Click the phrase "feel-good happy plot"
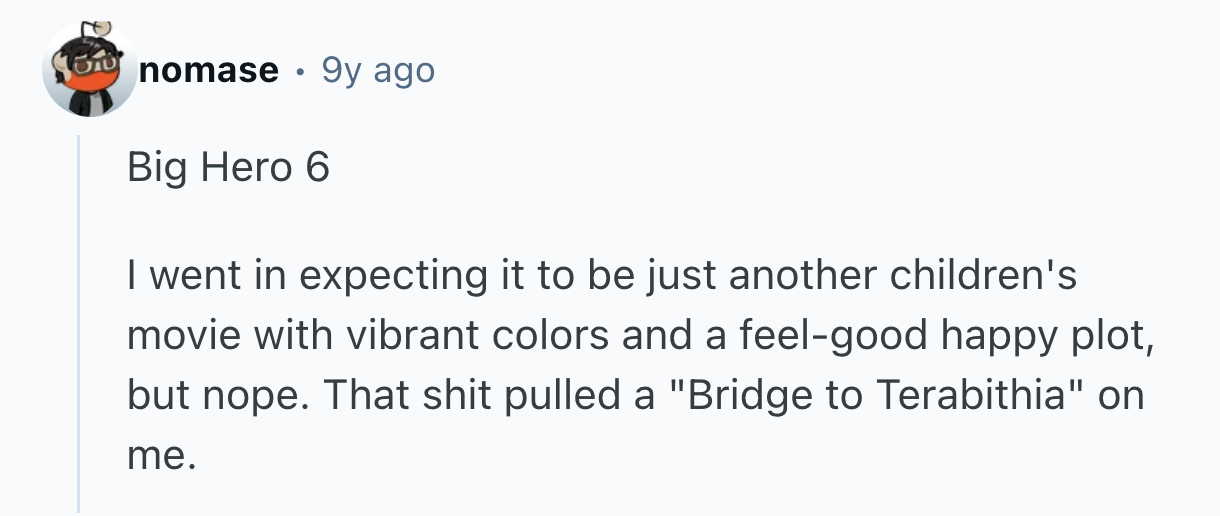 point(958,335)
